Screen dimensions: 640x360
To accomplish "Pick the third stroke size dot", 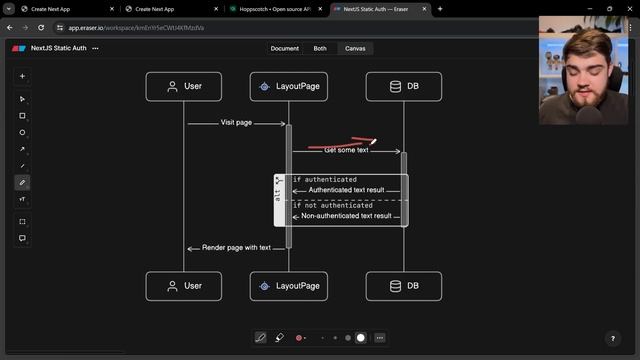I will tap(348, 338).
